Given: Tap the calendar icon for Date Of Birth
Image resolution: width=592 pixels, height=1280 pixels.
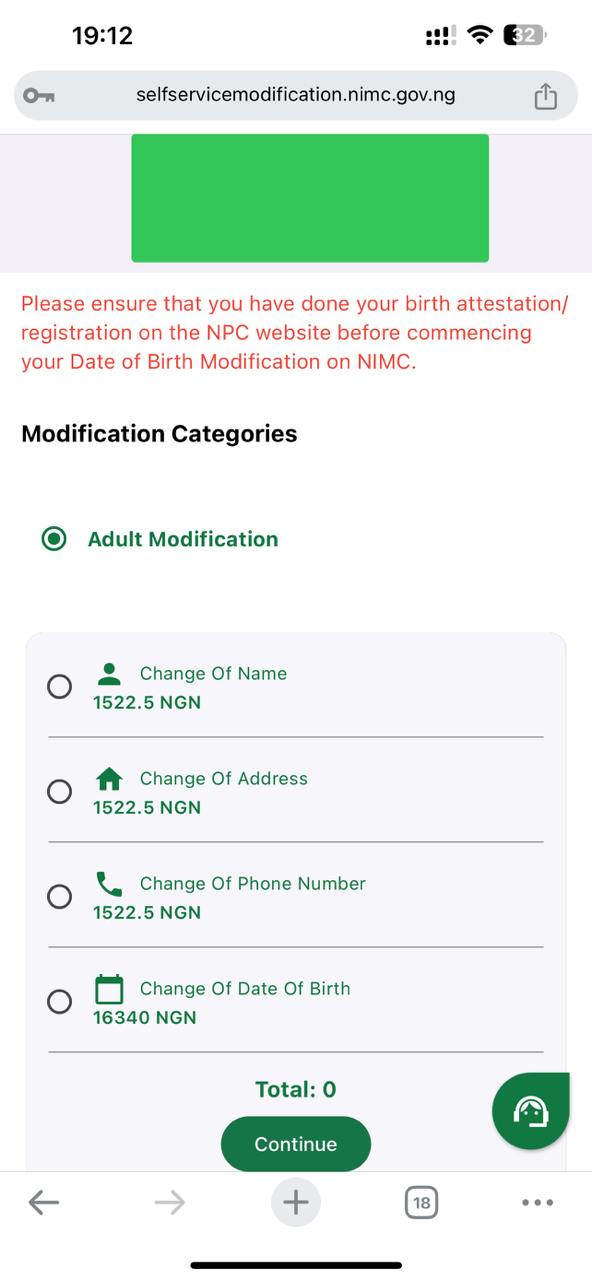Looking at the screenshot, I should 109,988.
